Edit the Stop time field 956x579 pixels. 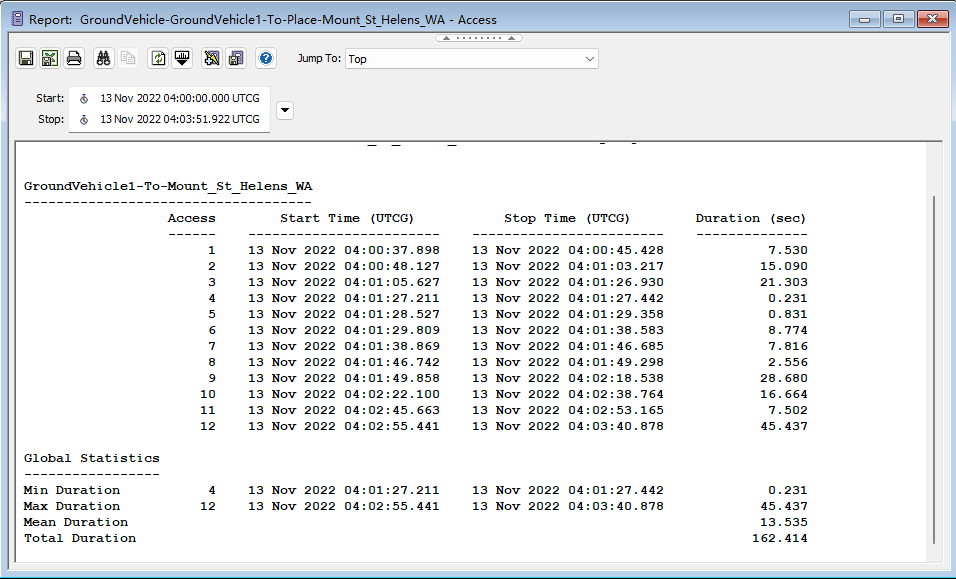point(179,120)
